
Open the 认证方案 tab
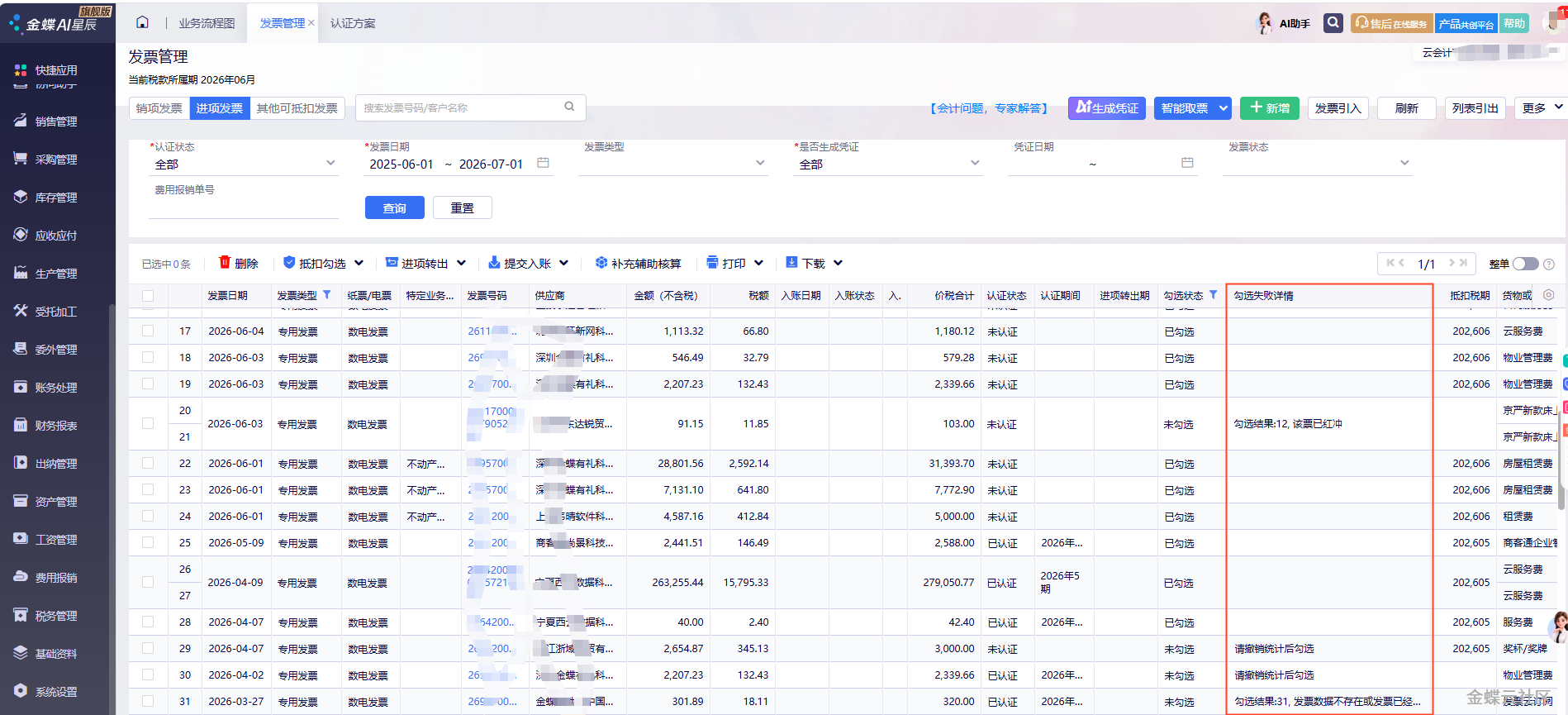(x=353, y=23)
